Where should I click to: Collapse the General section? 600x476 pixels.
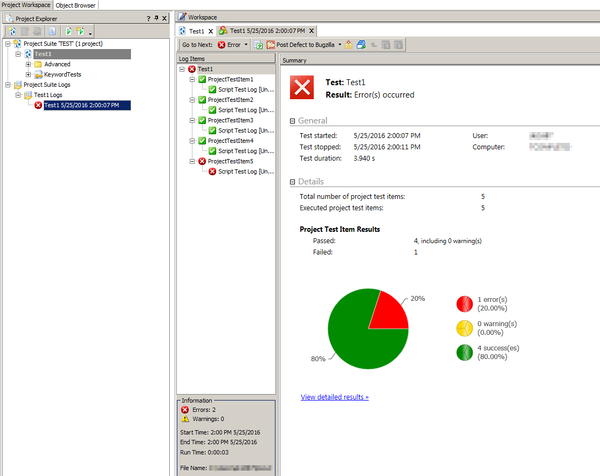pos(292,121)
